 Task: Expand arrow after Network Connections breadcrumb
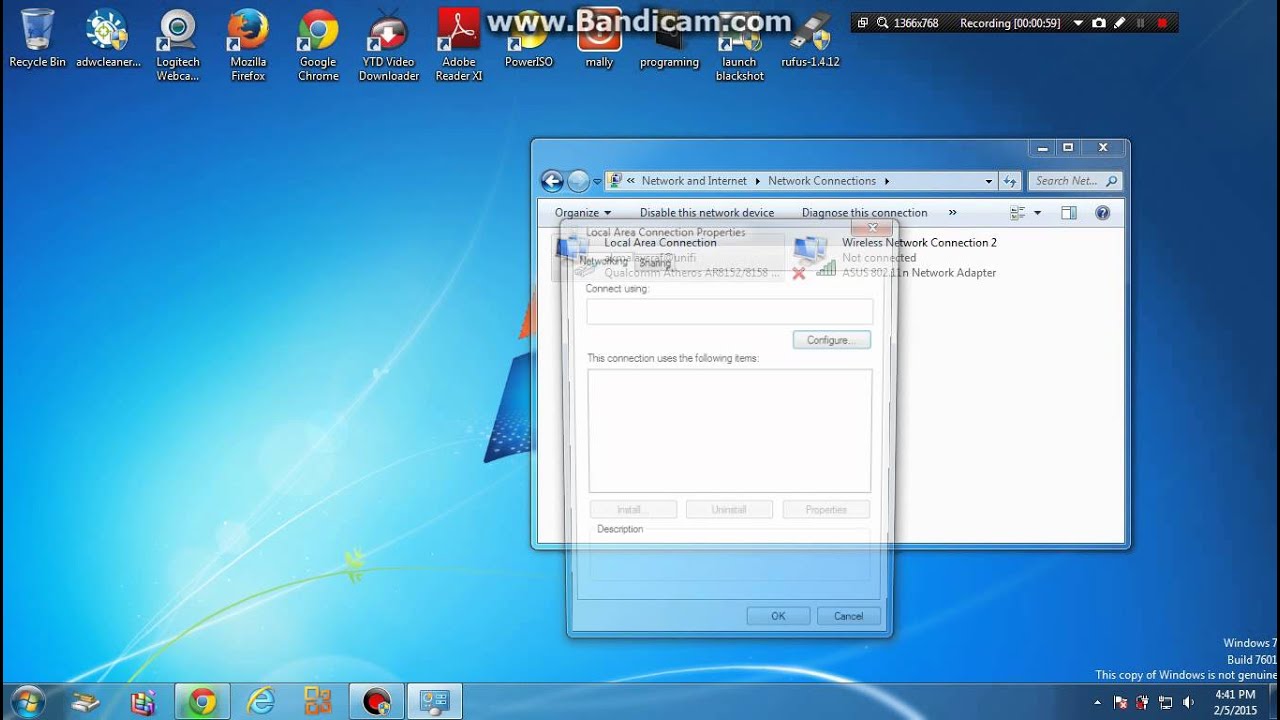coord(886,181)
